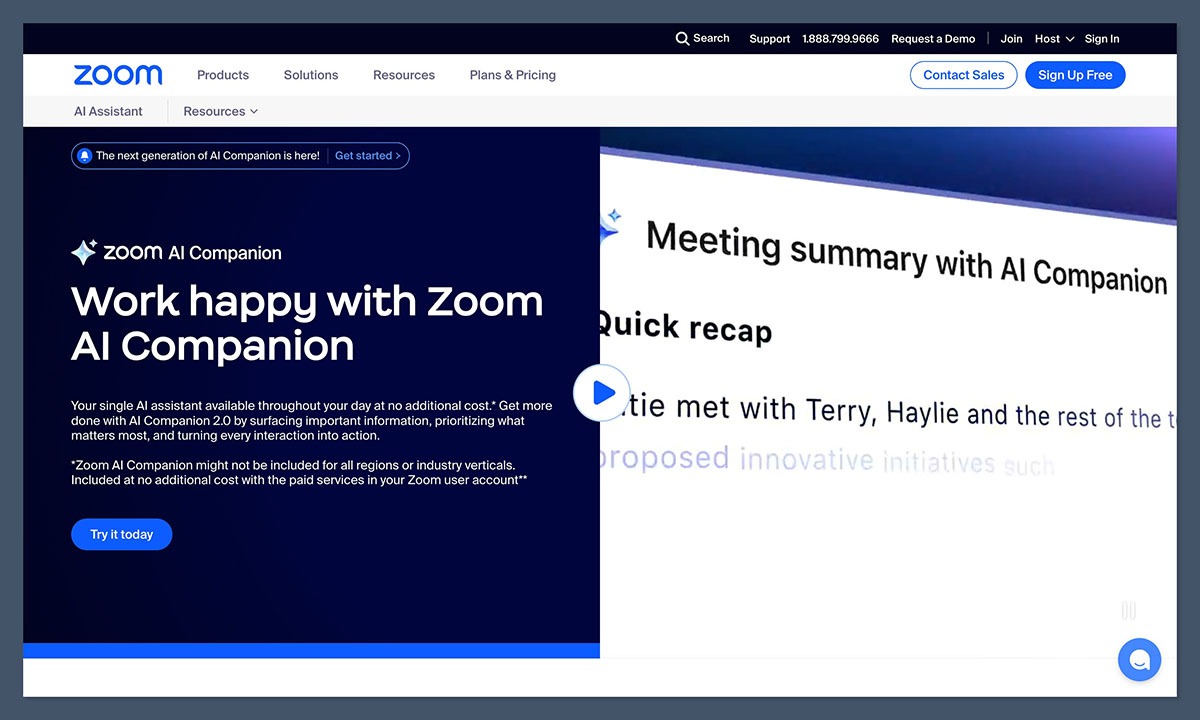
Task: Click the bell icon in the announcement banner
Action: pos(85,156)
